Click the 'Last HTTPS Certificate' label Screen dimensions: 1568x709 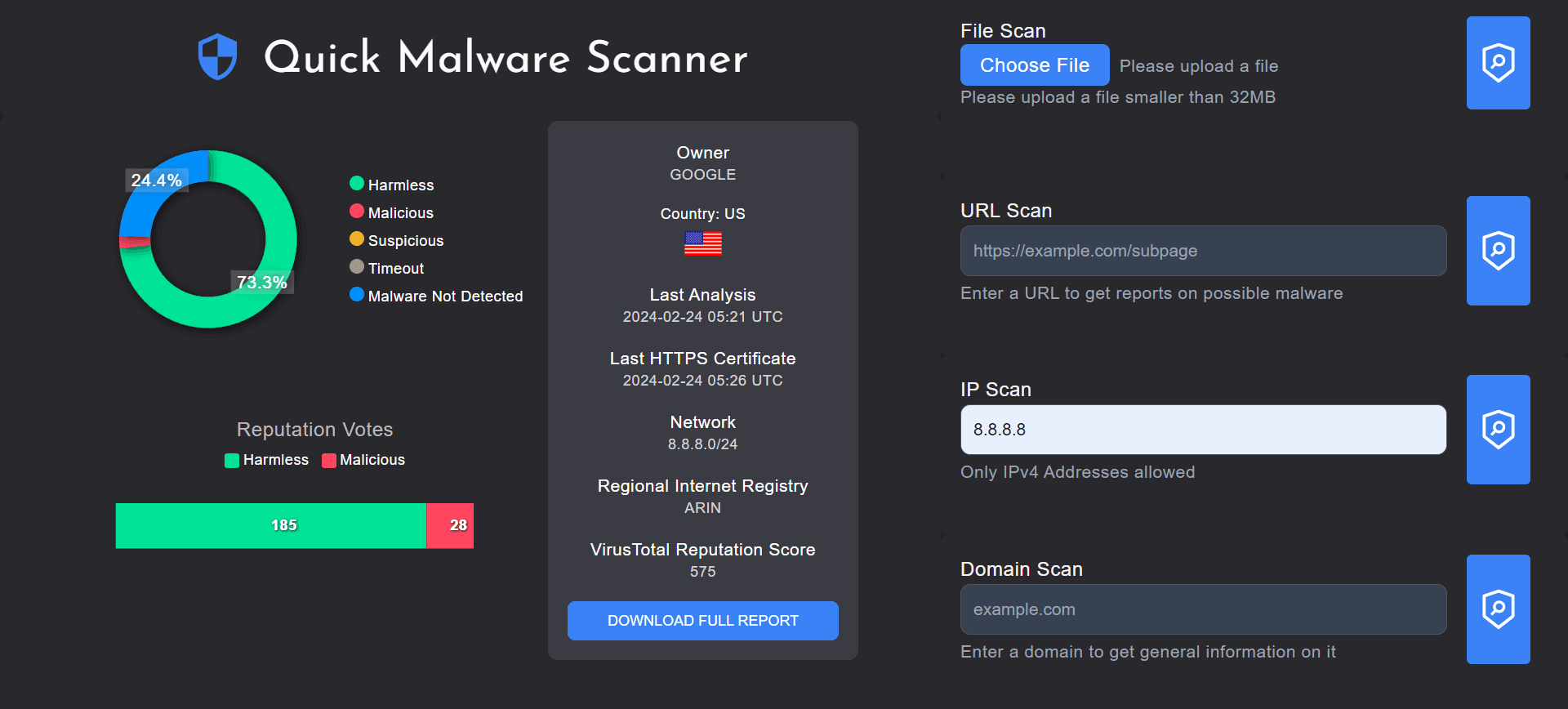click(x=703, y=359)
